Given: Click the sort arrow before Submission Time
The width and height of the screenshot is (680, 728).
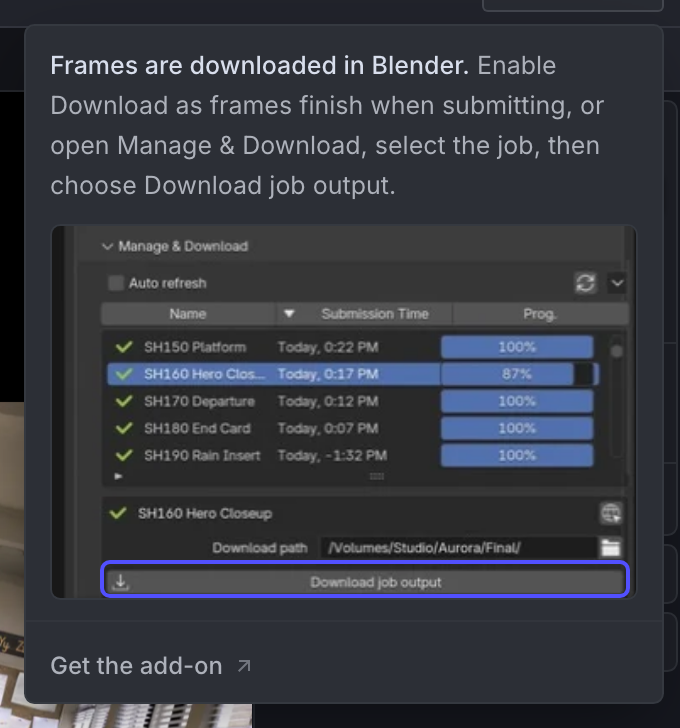Looking at the screenshot, I should click(289, 314).
